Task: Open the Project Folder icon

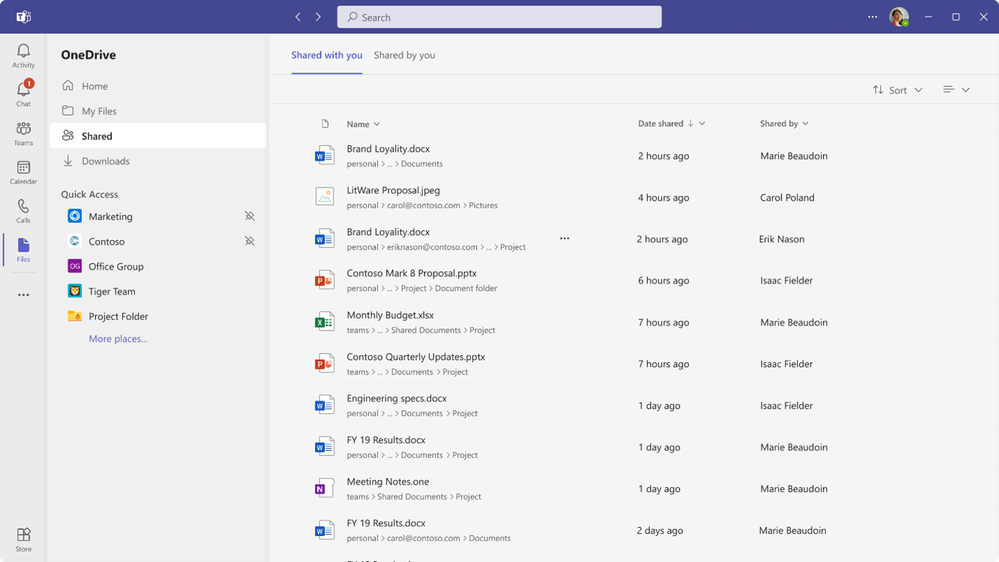Action: [75, 316]
